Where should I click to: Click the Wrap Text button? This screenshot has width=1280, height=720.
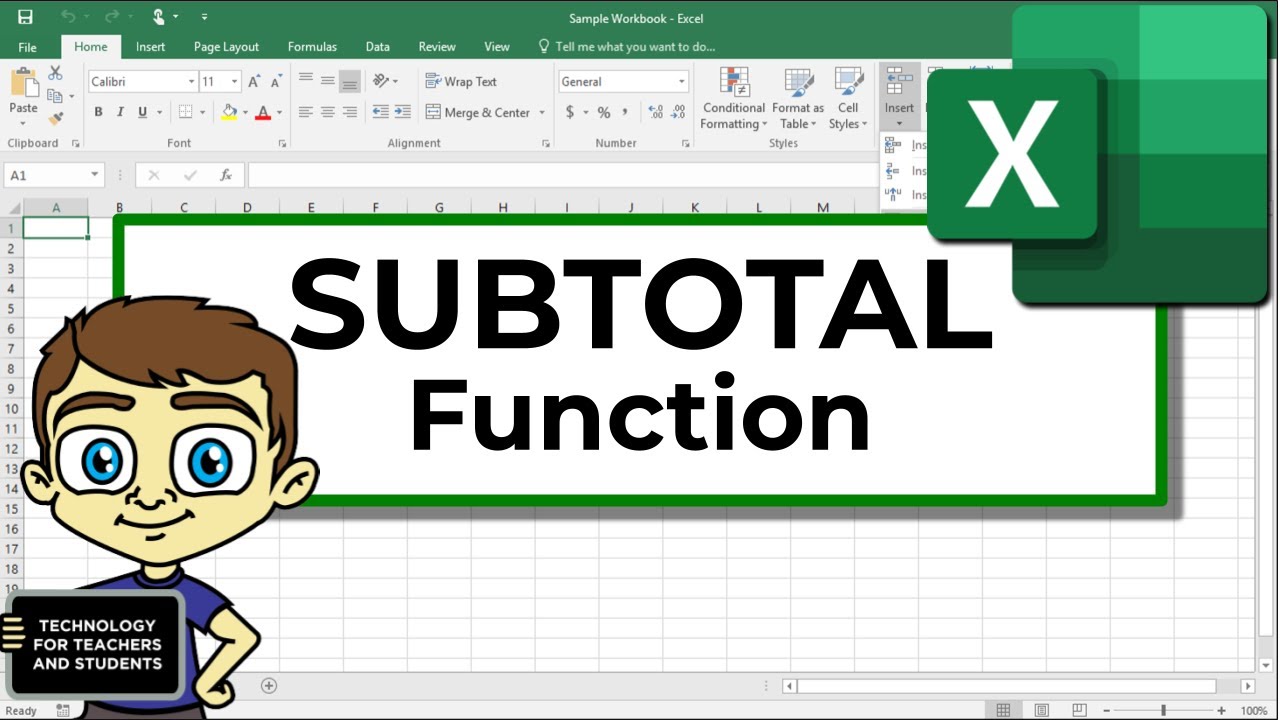pos(461,81)
